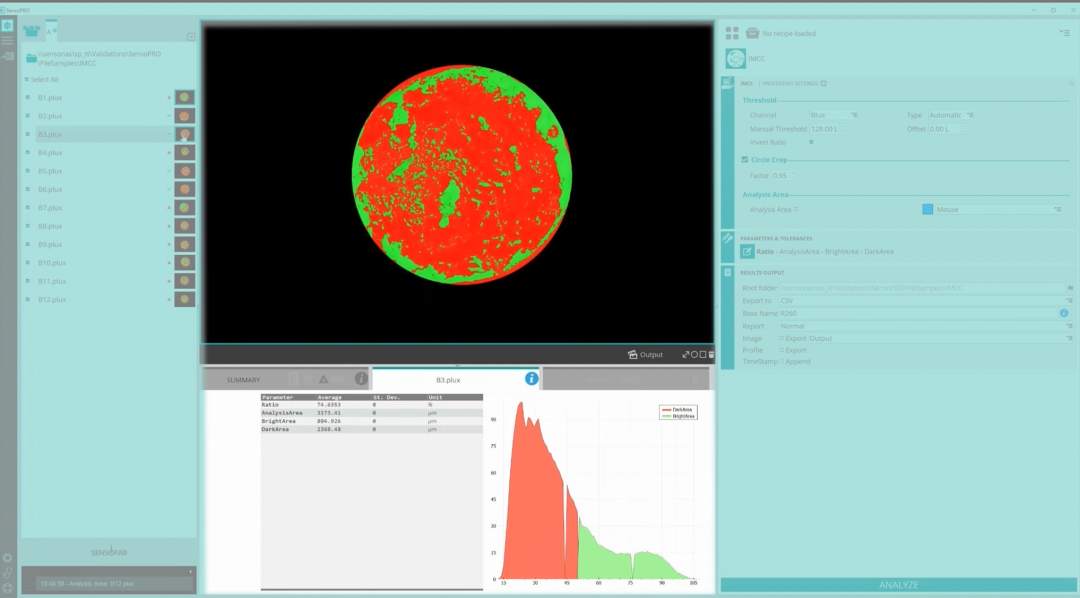Viewport: 1080px width, 598px height.
Task: Select the folder tab in file panel
Action: (32, 31)
